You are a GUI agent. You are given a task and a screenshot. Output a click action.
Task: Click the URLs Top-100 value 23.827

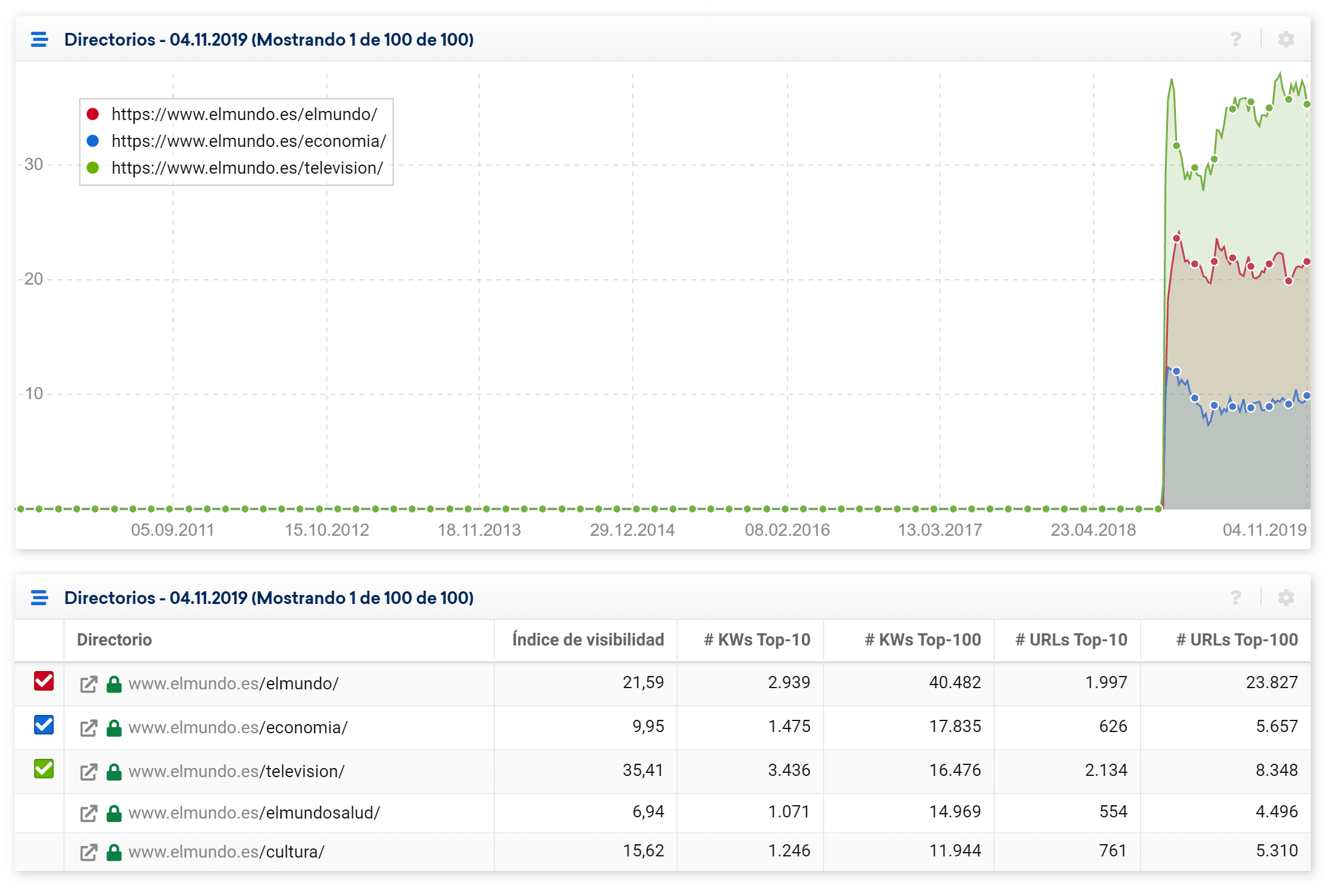point(1272,683)
